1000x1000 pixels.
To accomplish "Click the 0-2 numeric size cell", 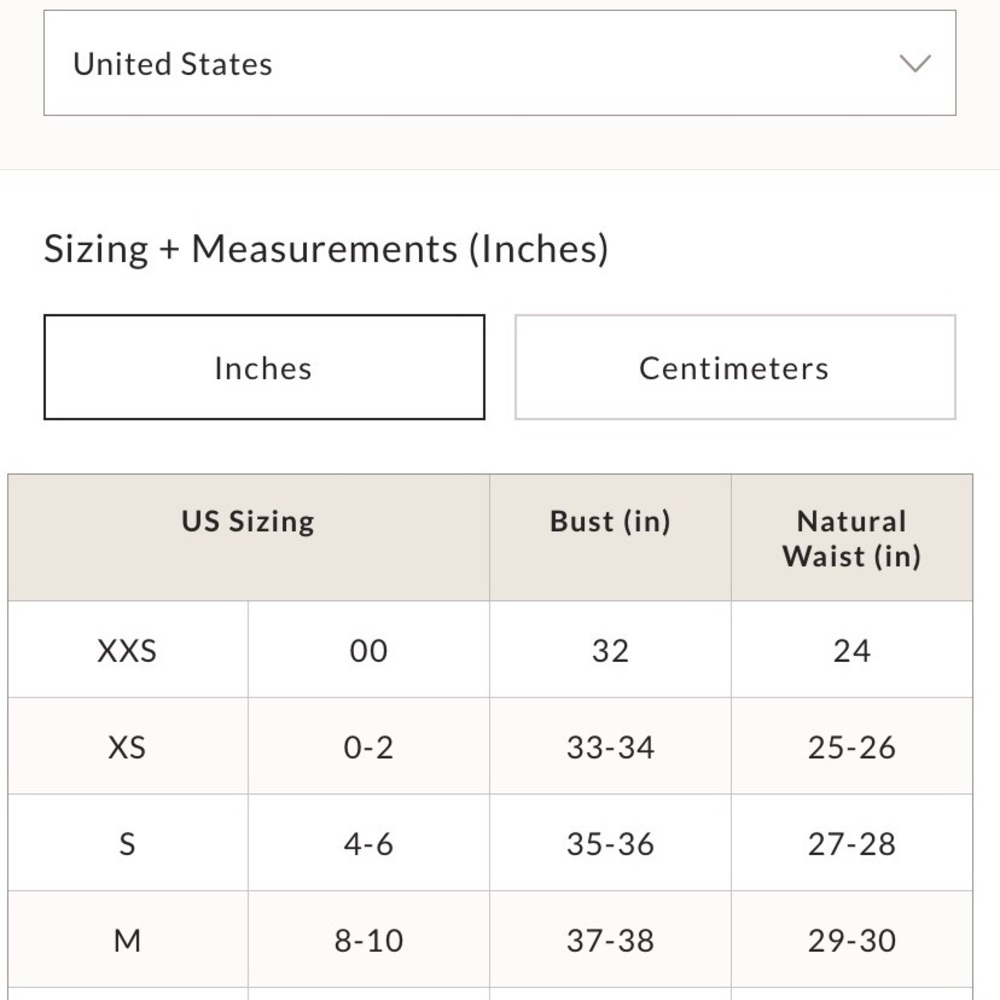I will [369, 746].
